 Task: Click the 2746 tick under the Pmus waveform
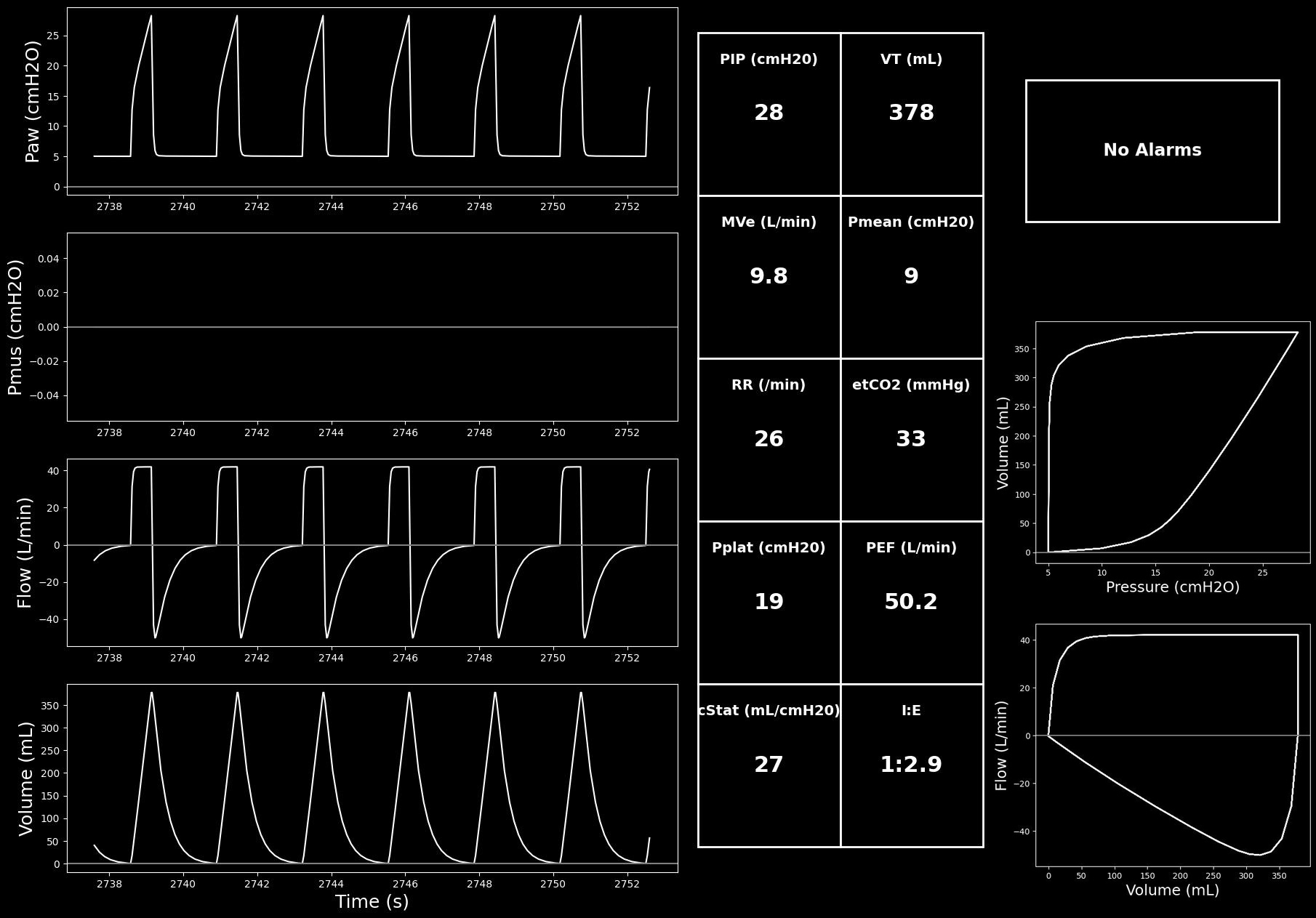pos(405,432)
